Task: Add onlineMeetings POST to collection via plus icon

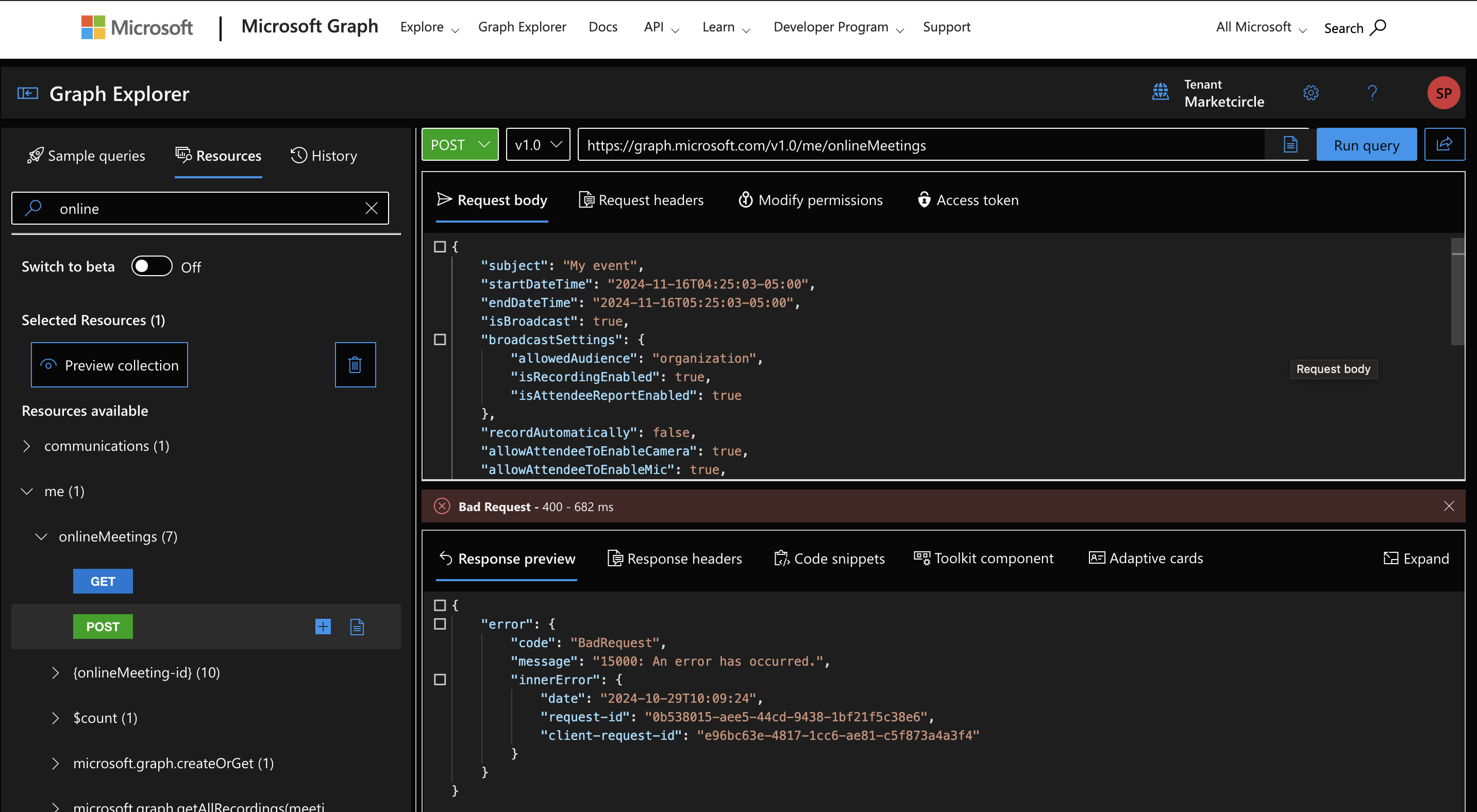Action: [323, 627]
